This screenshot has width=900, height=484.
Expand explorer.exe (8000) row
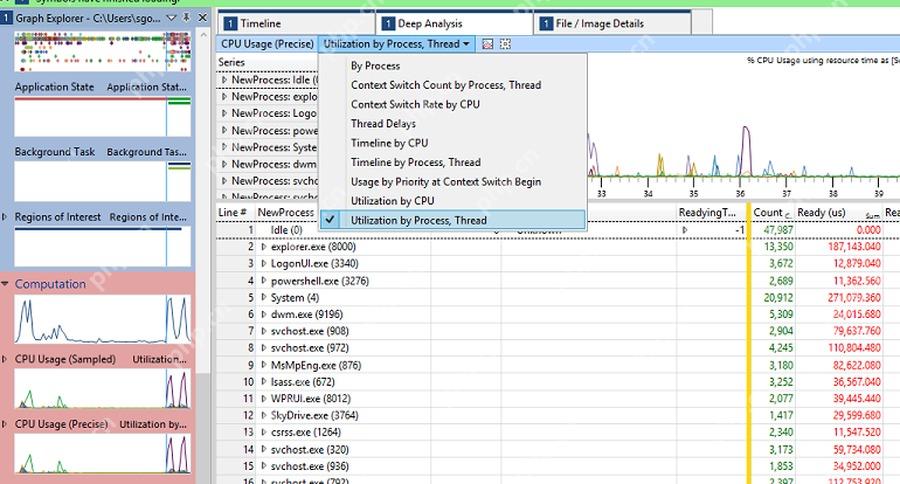(263, 247)
